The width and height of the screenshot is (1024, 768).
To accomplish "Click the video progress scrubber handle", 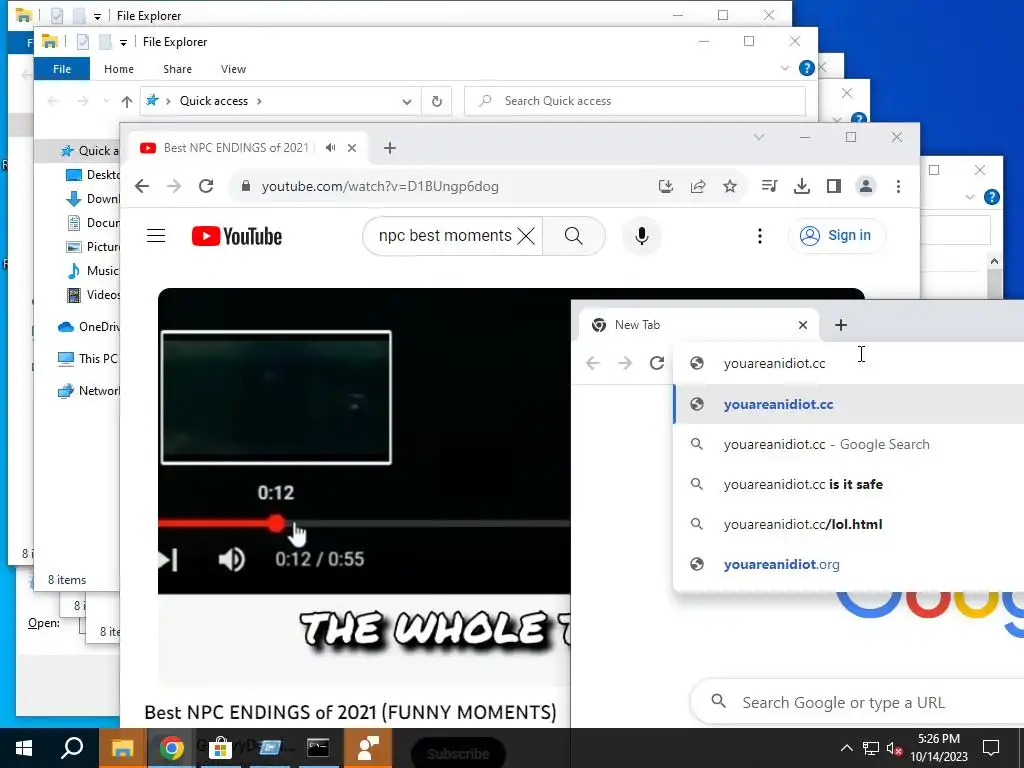I will (276, 523).
